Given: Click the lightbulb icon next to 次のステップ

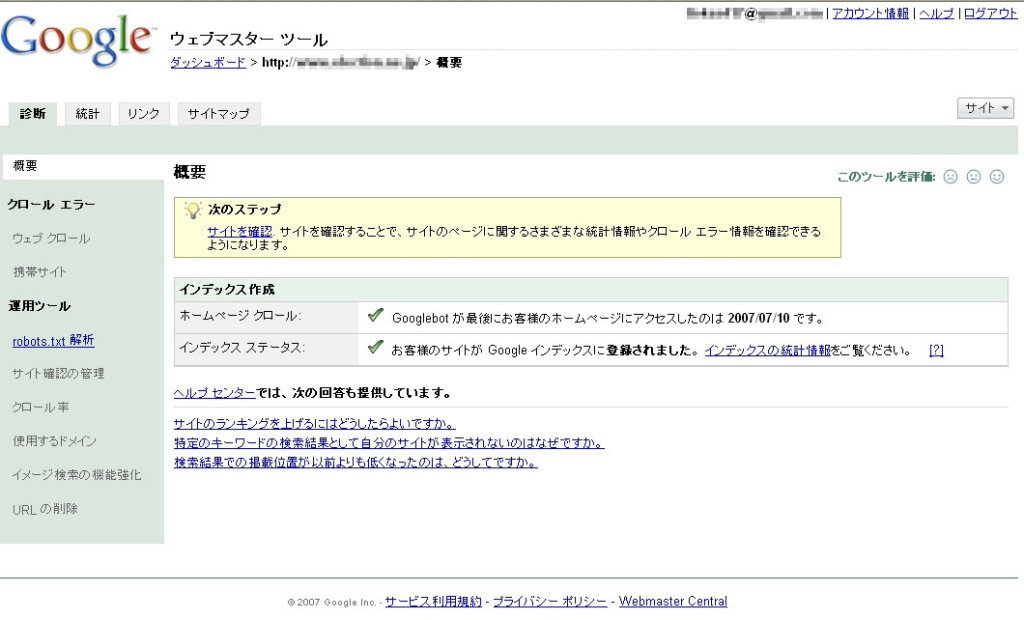Looking at the screenshot, I should (x=193, y=210).
